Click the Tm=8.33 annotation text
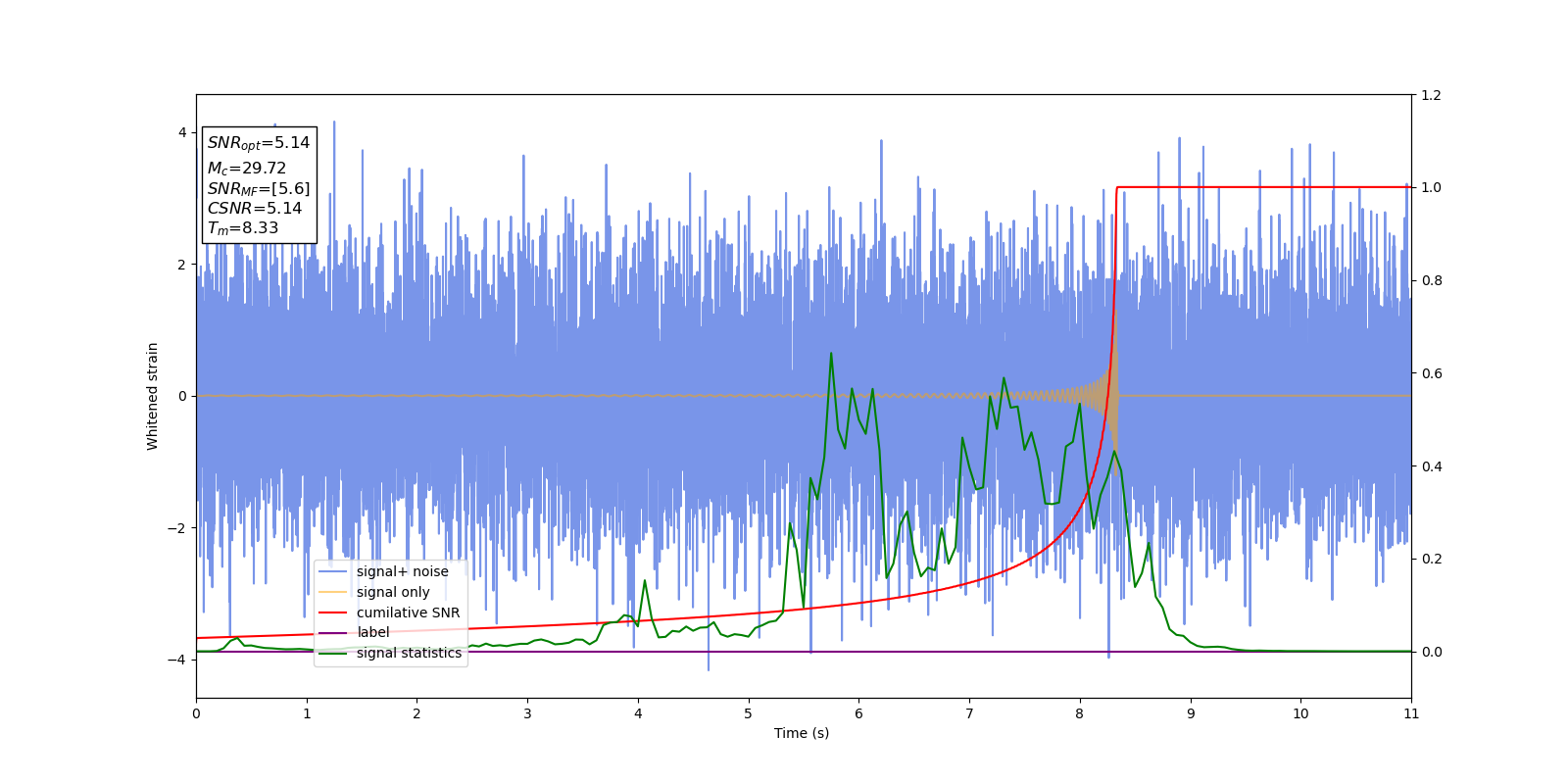 pos(243,228)
